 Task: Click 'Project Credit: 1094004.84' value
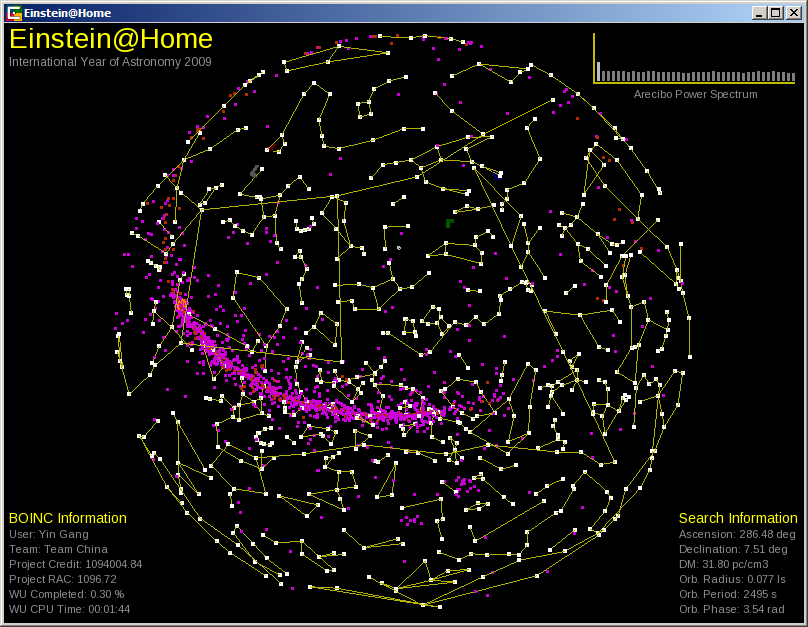75,564
